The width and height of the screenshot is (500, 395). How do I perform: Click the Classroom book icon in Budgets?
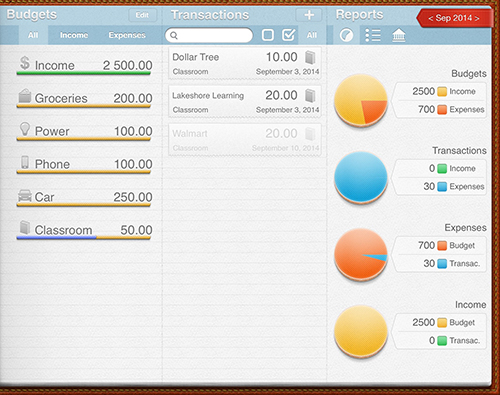pos(25,227)
